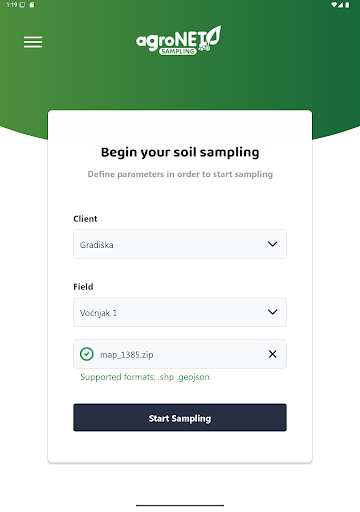Tap the notification icon beside the clock

point(22,5)
